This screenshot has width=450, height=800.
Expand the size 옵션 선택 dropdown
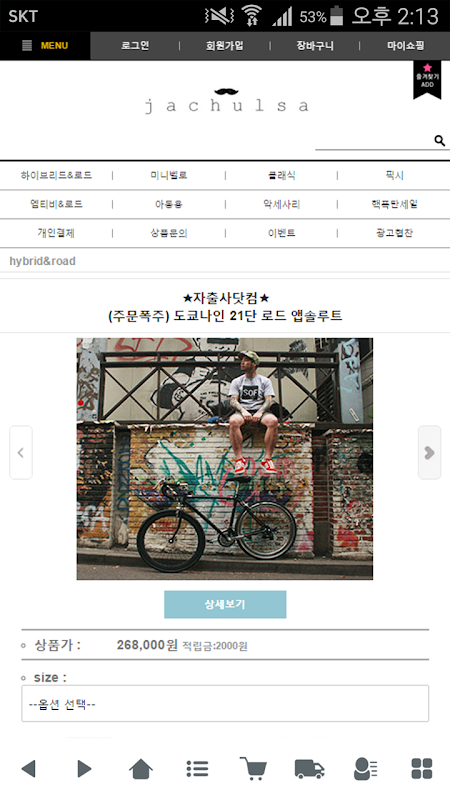coord(225,704)
